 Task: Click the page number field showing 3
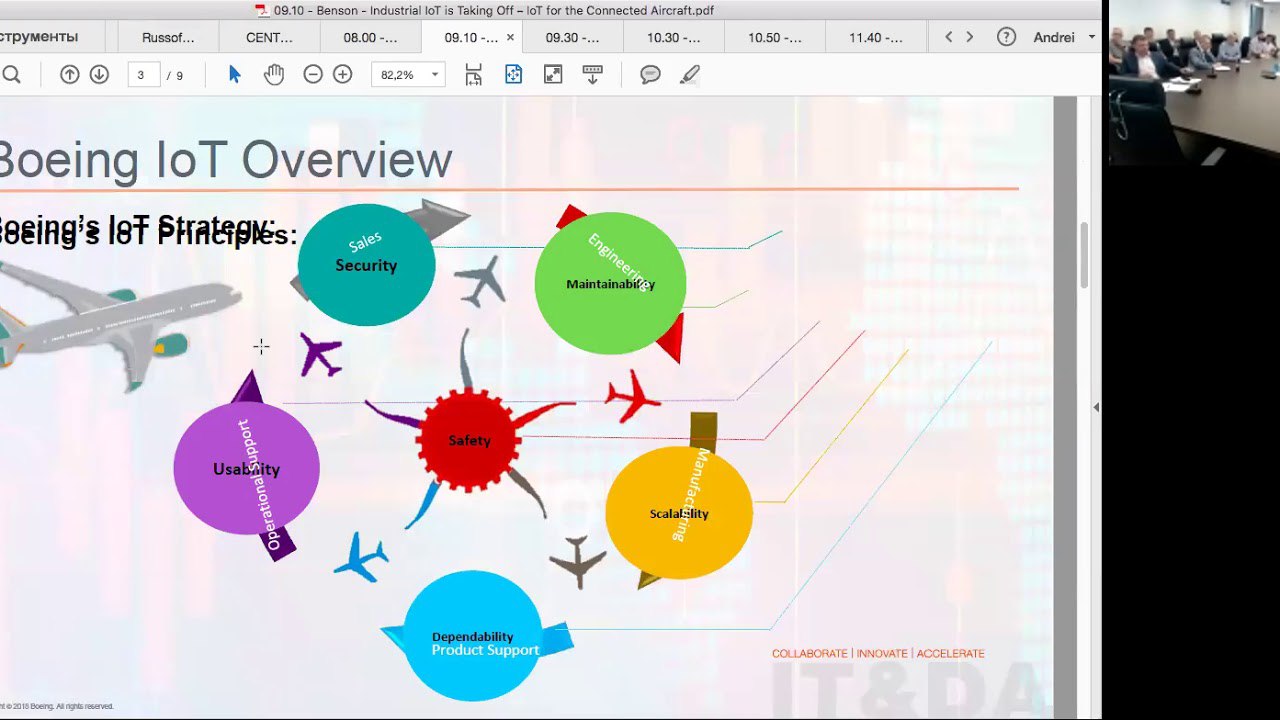(143, 75)
